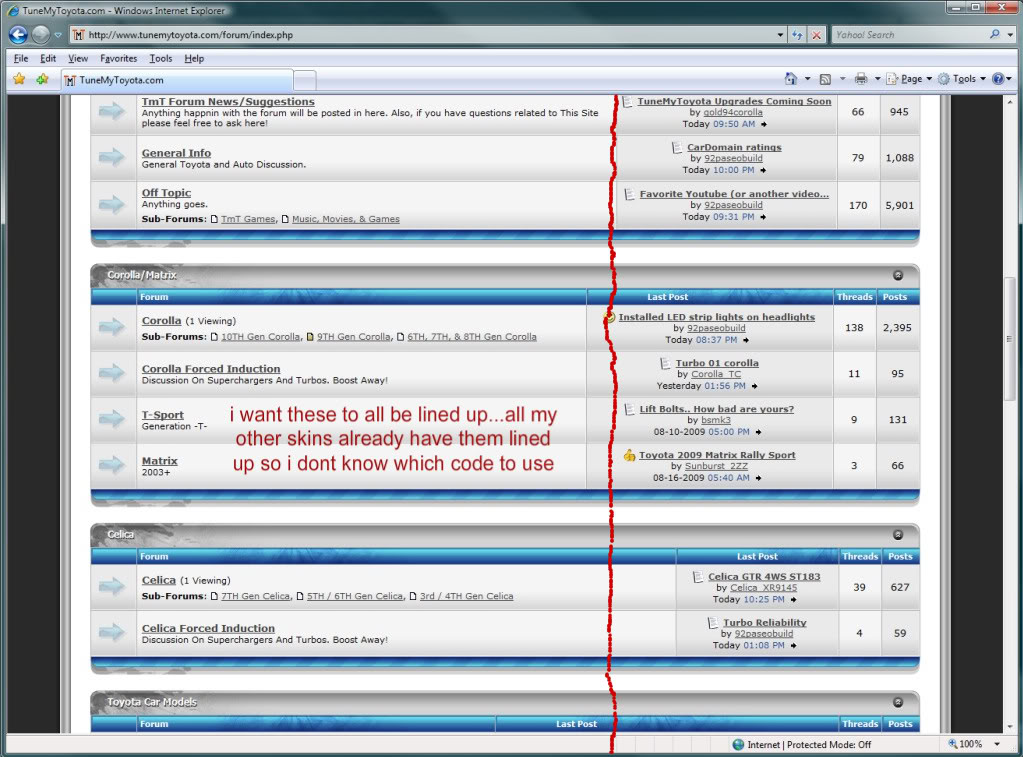The height and width of the screenshot is (757, 1023).
Task: Open the recent pages dropdown arrow
Action: 58,35
